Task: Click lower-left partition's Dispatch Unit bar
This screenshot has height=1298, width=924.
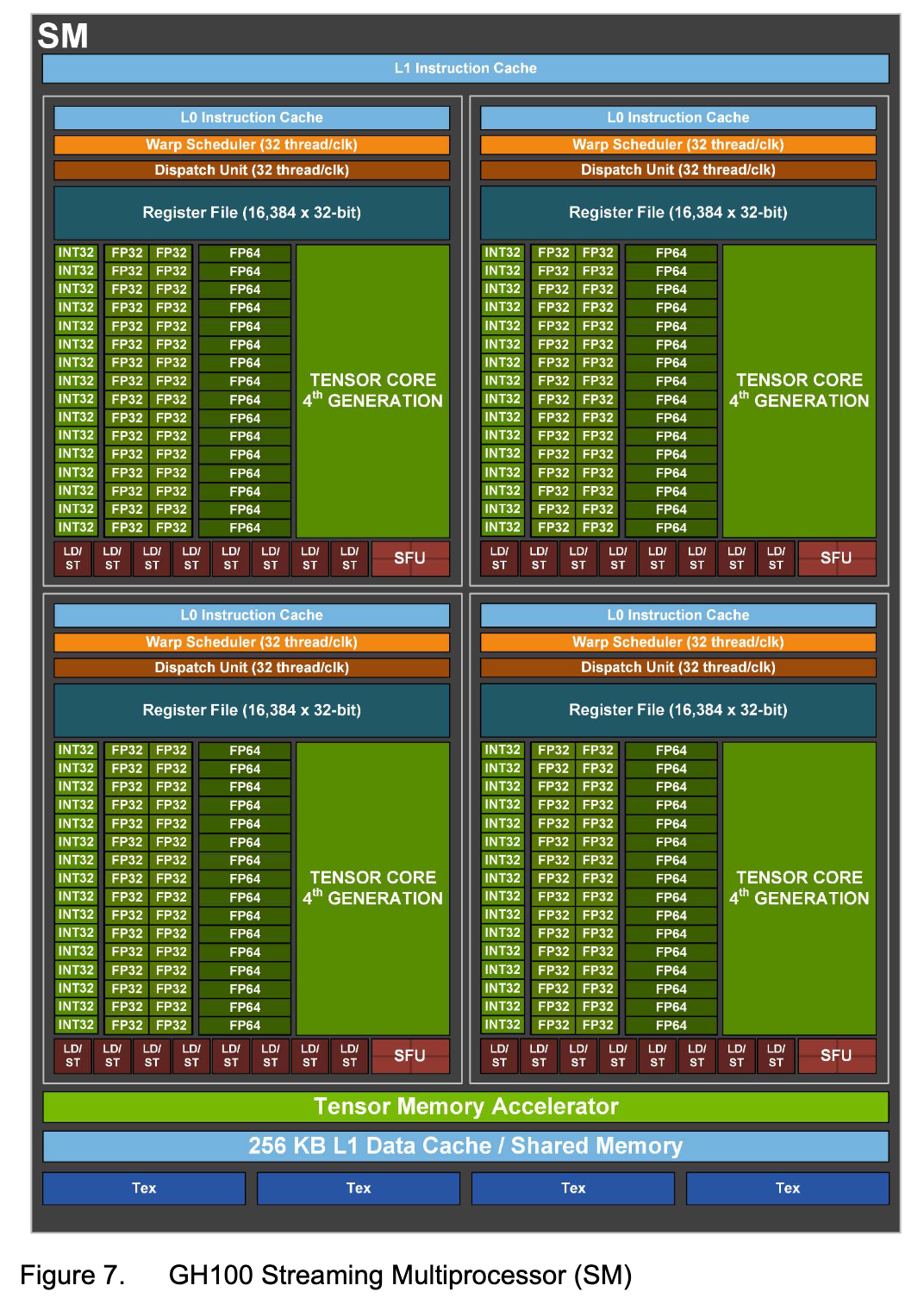Action: 252,668
